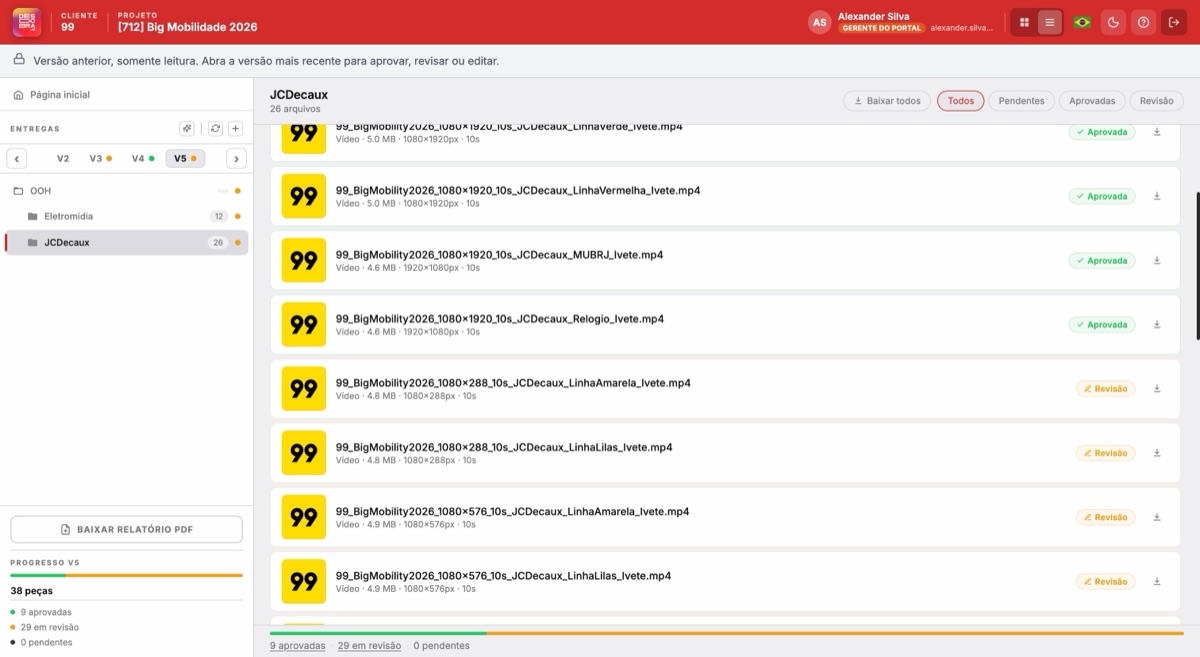1200x657 pixels.
Task: Filter by Todos
Action: point(961,101)
